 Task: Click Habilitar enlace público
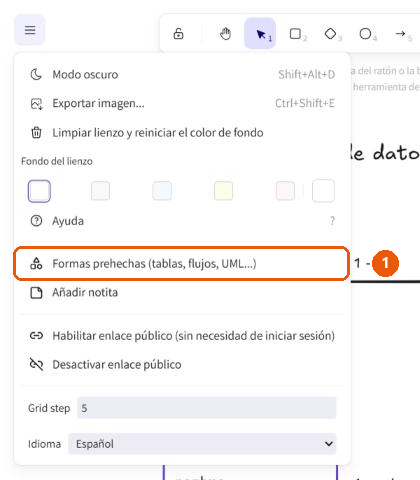(x=182, y=336)
